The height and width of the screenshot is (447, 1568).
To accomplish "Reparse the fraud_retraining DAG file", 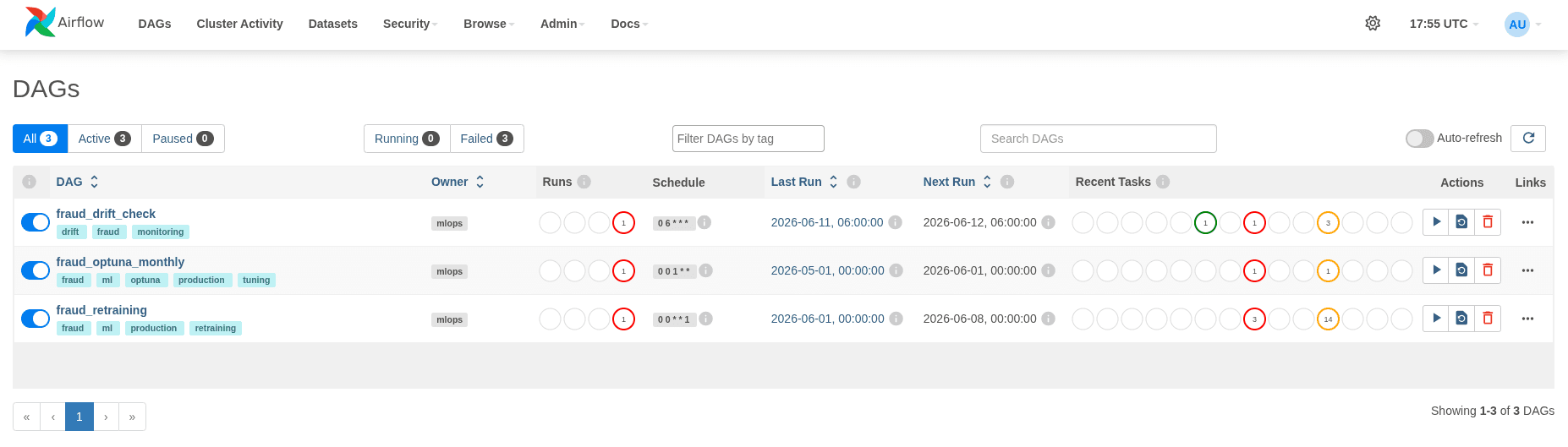I will pyautogui.click(x=1461, y=319).
